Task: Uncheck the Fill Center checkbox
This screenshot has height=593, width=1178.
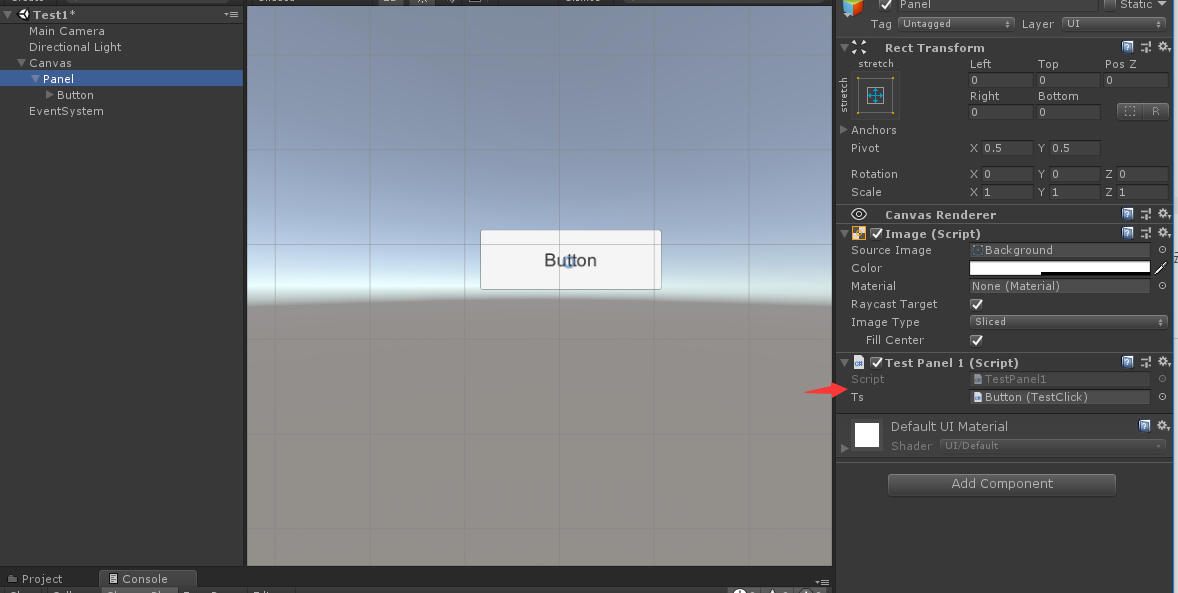Action: pos(976,340)
